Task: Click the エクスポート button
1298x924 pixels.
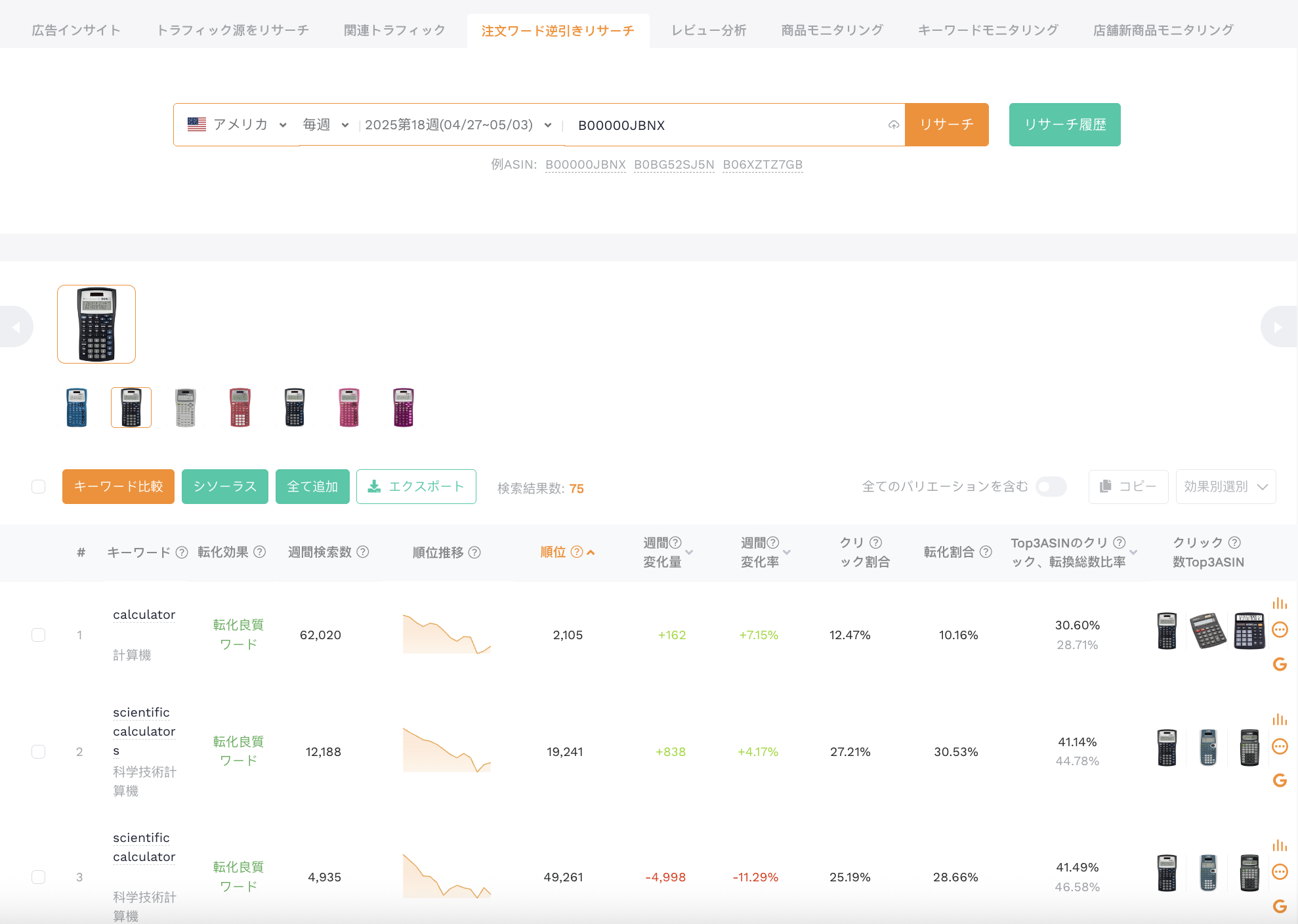Action: [x=416, y=486]
